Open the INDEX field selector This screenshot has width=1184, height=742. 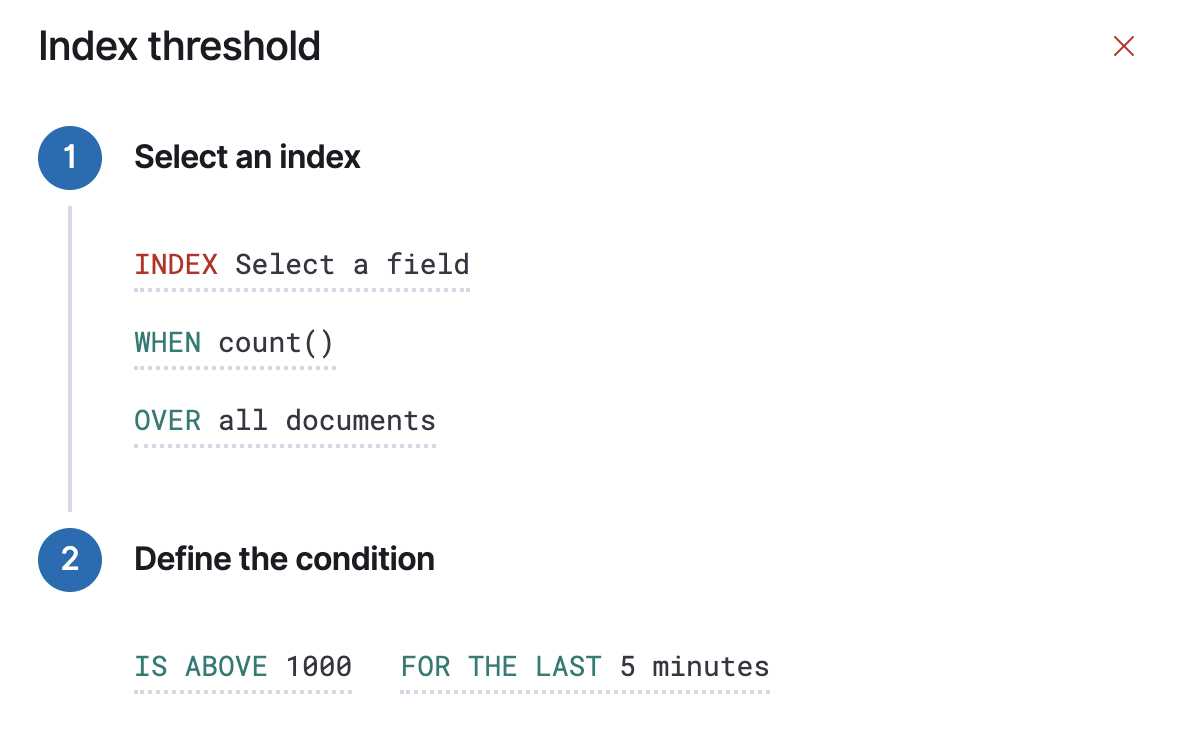(300, 265)
